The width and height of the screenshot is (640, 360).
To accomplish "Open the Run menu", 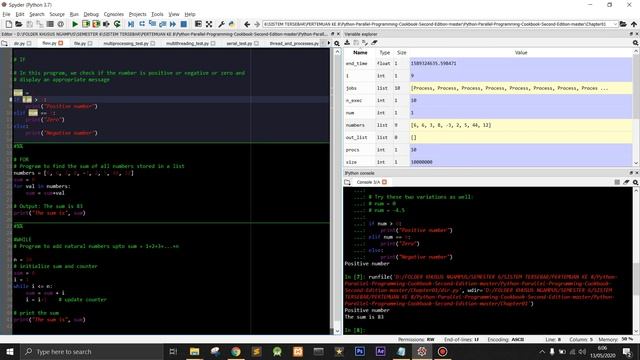I will click(x=74, y=14).
